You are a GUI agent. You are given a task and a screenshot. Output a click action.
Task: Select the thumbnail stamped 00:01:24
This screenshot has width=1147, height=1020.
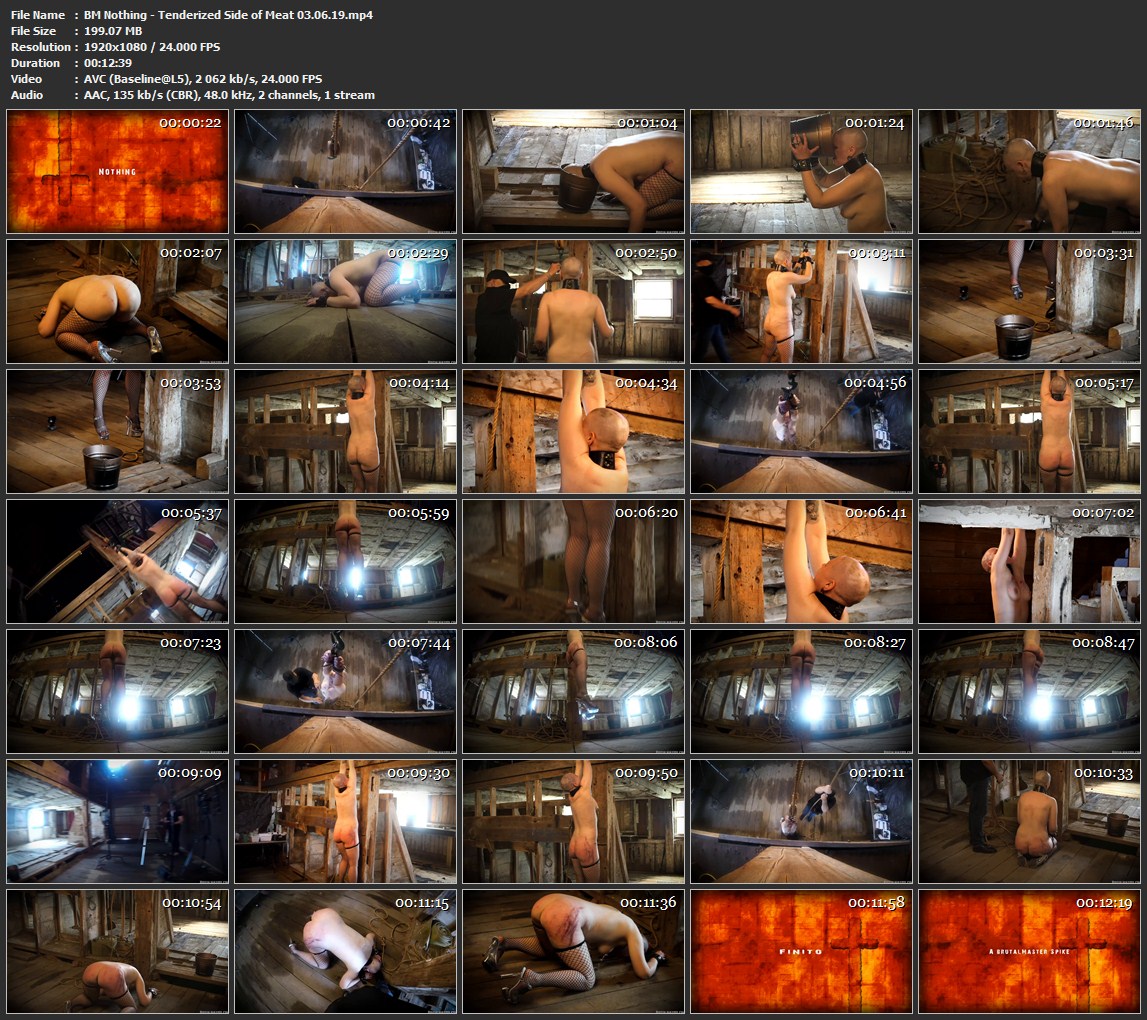coord(802,171)
